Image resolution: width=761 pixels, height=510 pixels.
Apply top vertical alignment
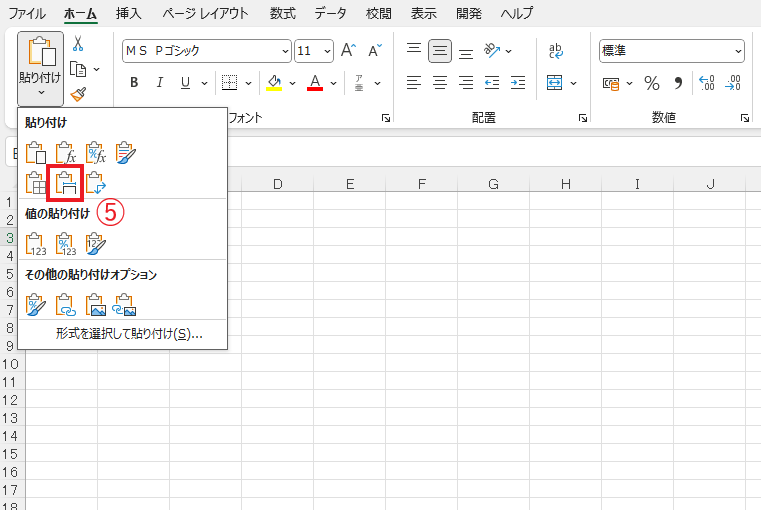pyautogui.click(x=414, y=50)
